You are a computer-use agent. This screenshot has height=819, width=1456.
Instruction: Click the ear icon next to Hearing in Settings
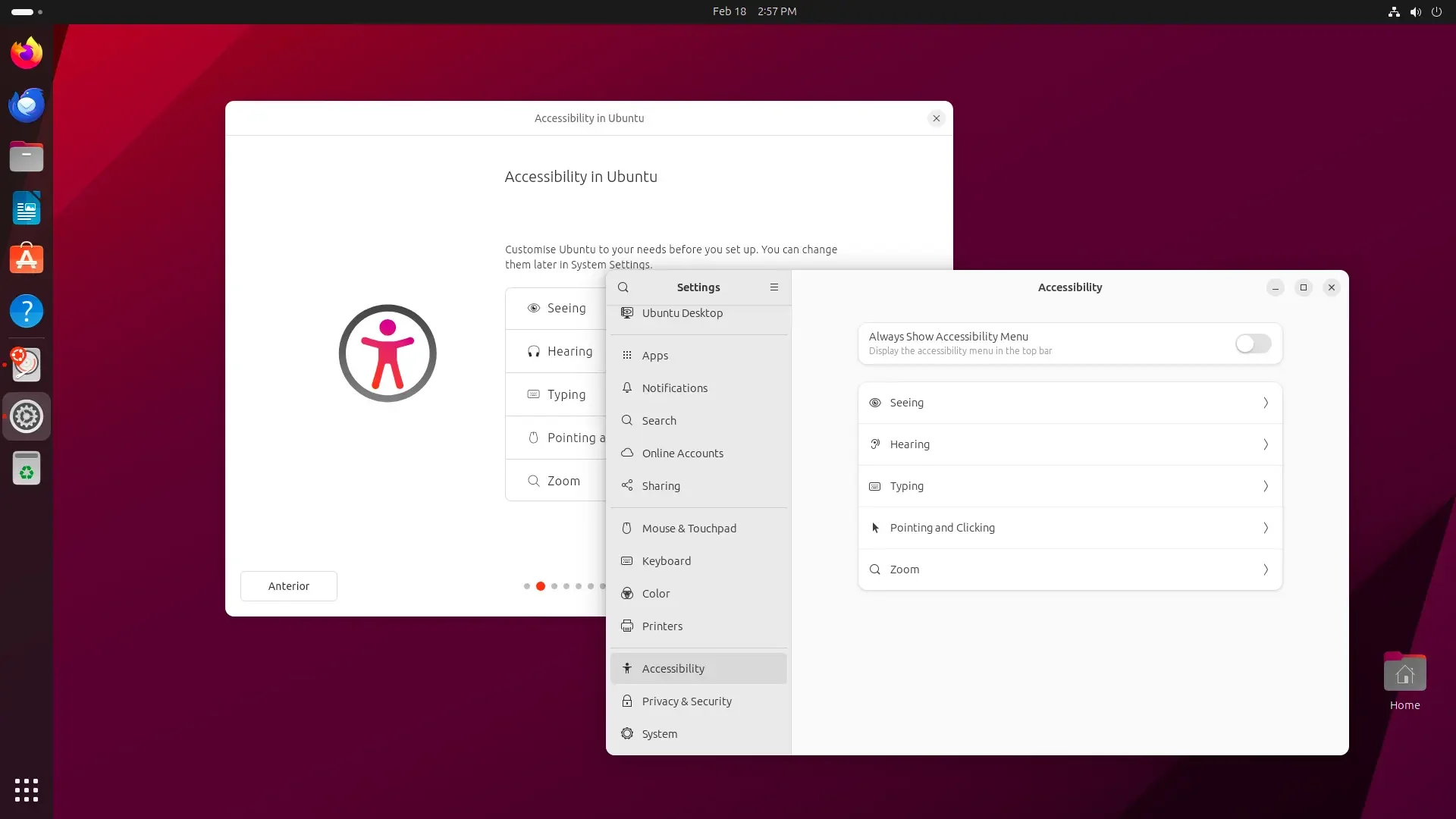coord(875,444)
